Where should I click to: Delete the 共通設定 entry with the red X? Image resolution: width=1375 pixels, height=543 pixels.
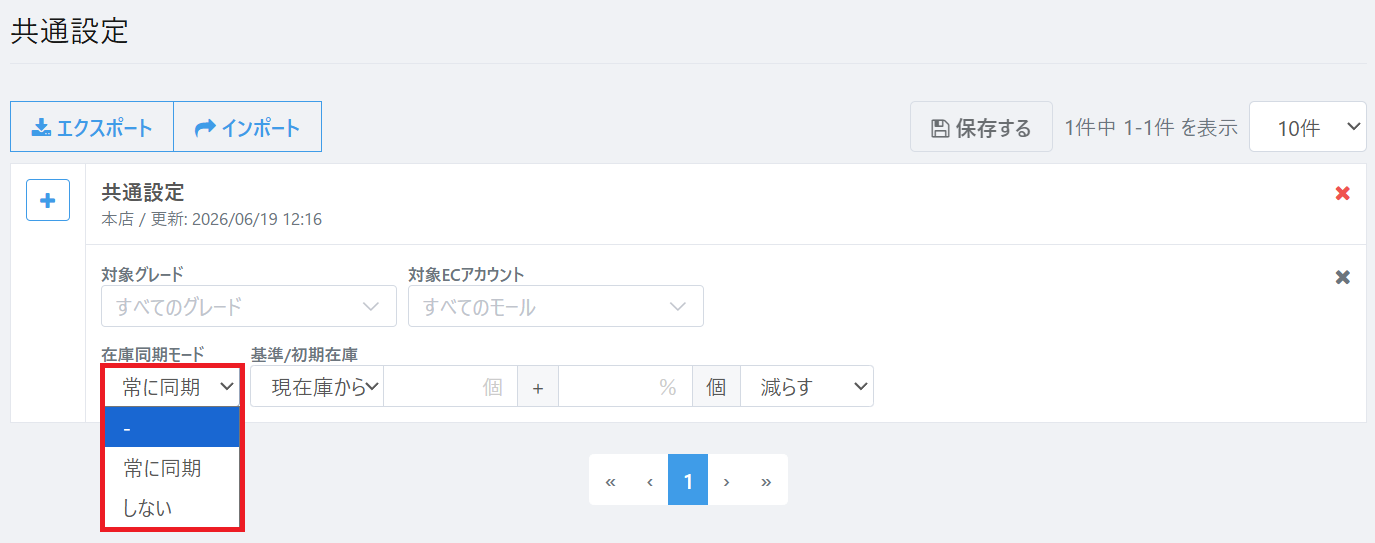pyautogui.click(x=1343, y=193)
